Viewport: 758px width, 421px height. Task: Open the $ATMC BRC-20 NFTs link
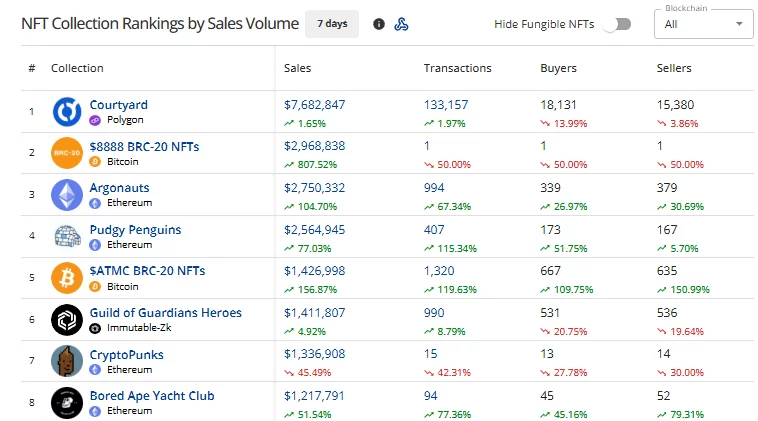click(147, 271)
